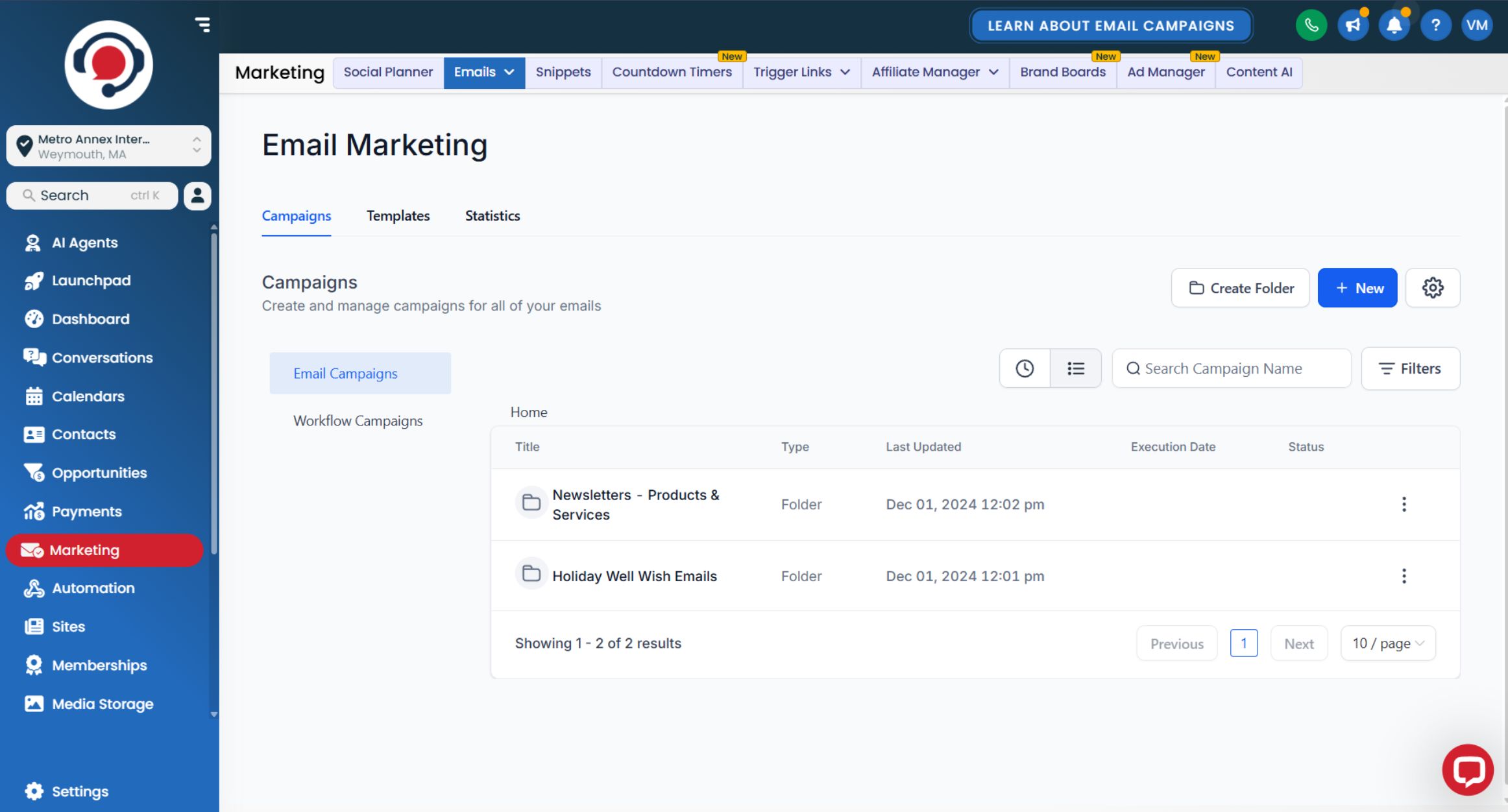Go to Payments in the sidebar

point(86,512)
